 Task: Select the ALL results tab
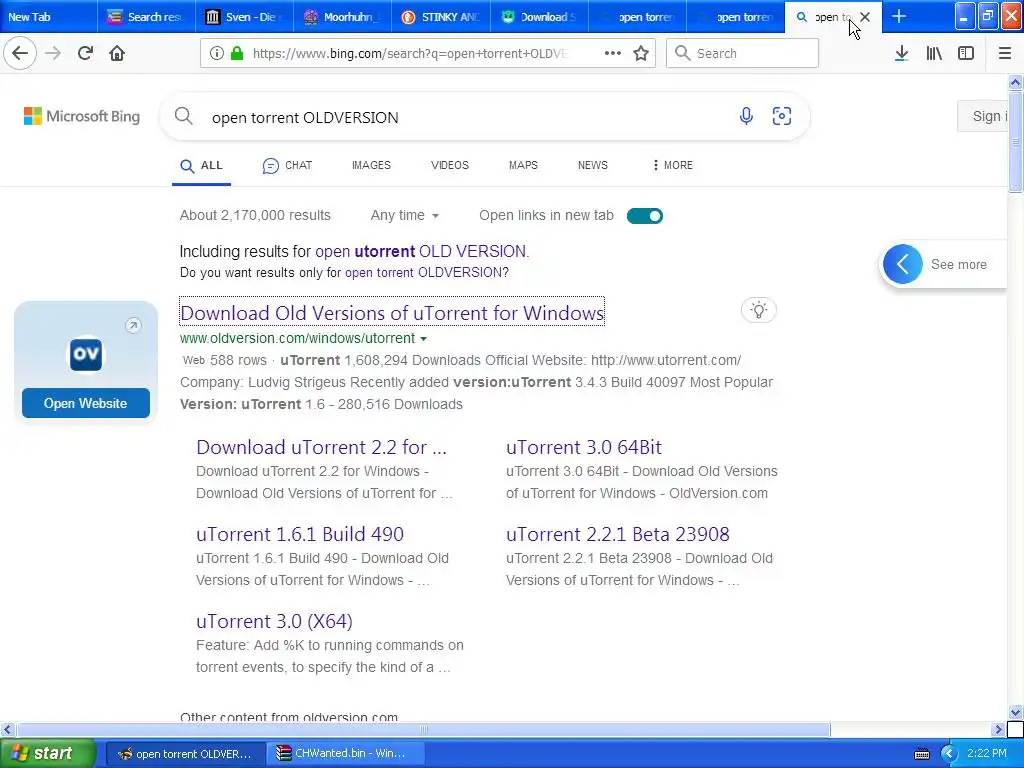tap(201, 165)
